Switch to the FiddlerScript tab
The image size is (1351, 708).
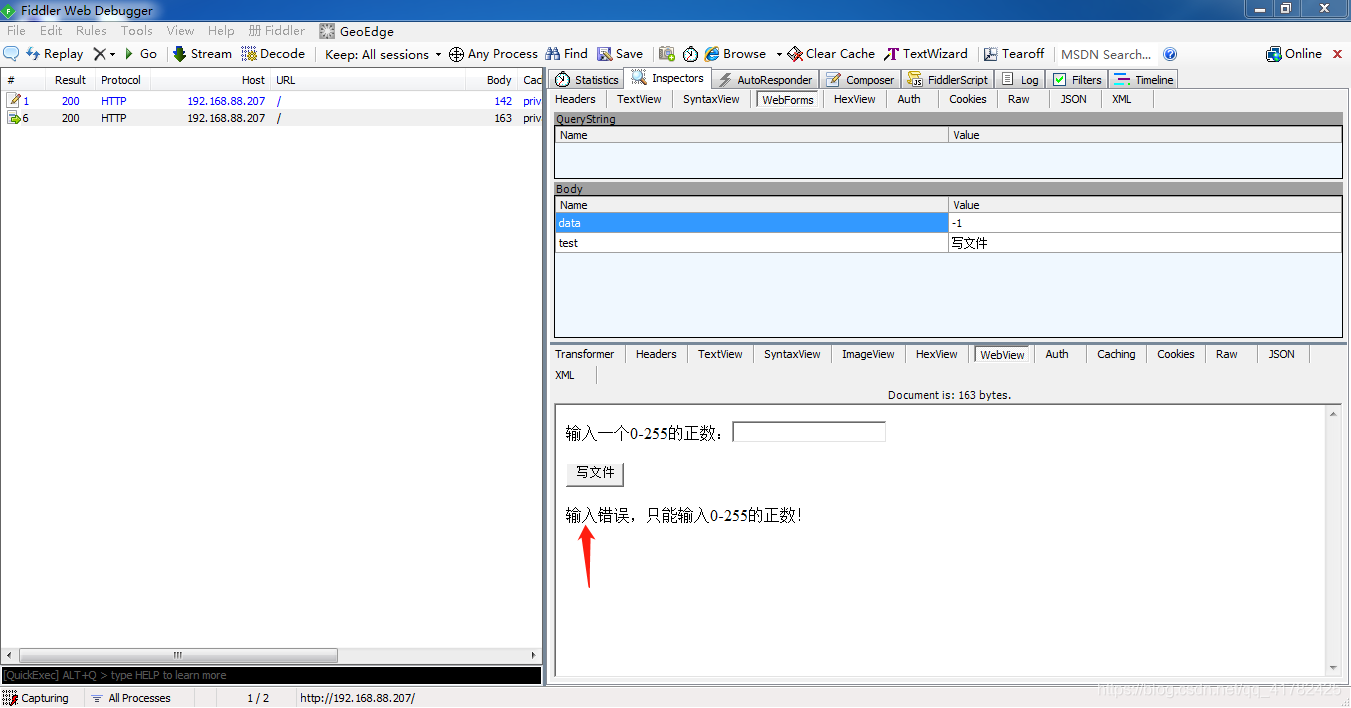point(949,80)
